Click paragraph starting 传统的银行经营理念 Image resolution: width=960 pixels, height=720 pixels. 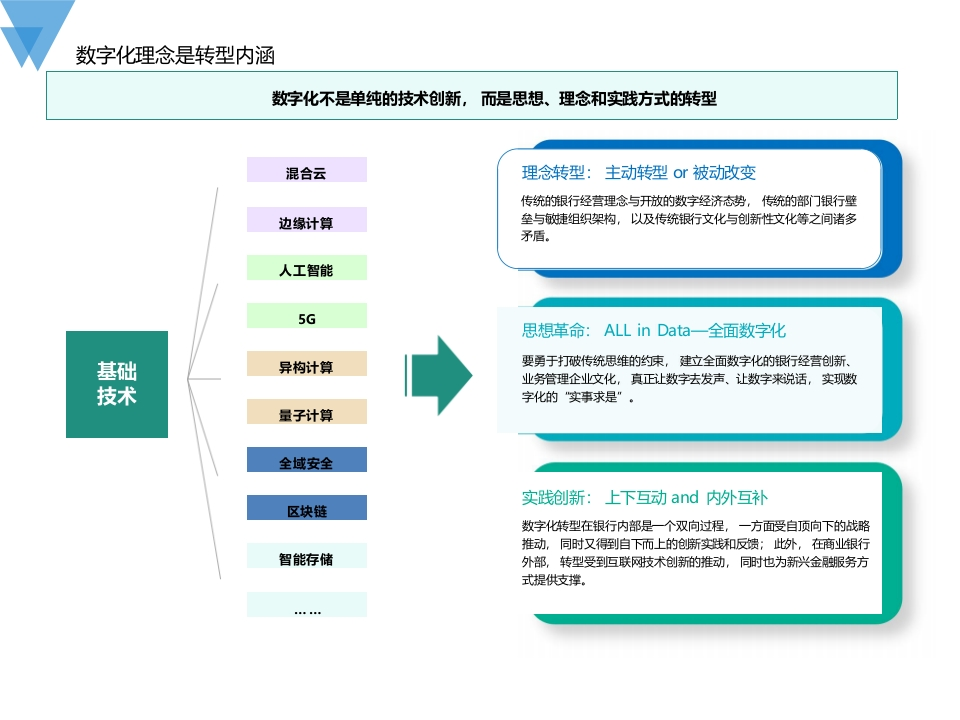689,219
